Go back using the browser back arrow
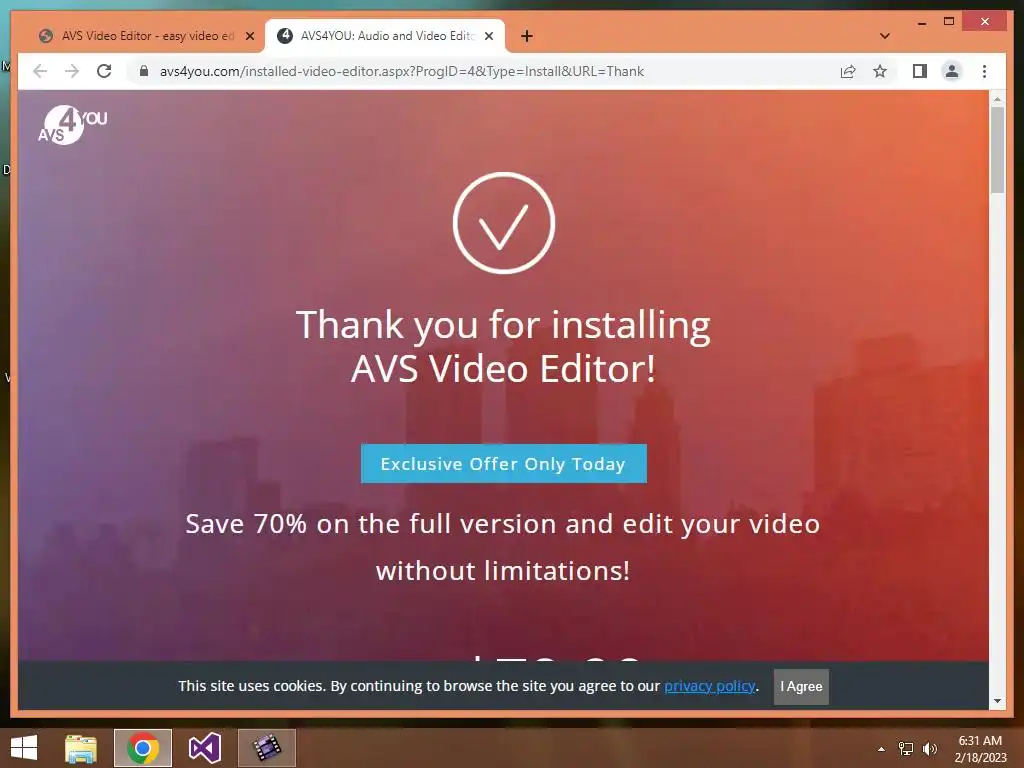The image size is (1024, 768). click(40, 71)
